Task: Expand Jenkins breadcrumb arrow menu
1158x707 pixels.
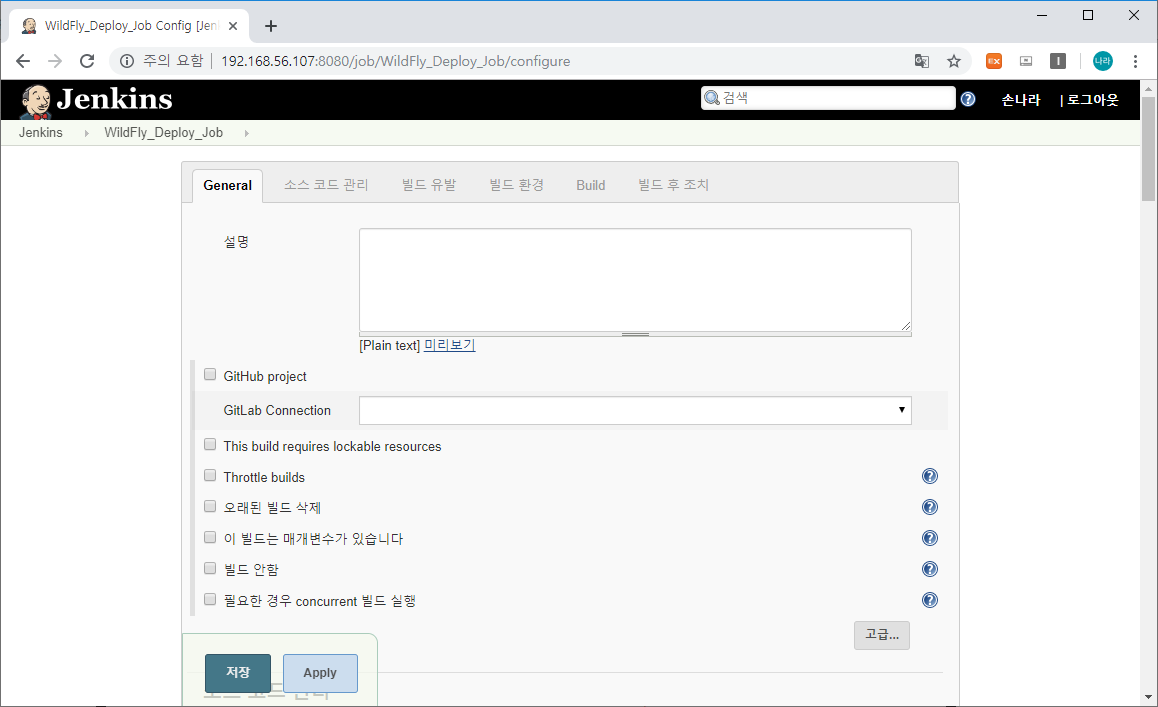Action: [86, 133]
